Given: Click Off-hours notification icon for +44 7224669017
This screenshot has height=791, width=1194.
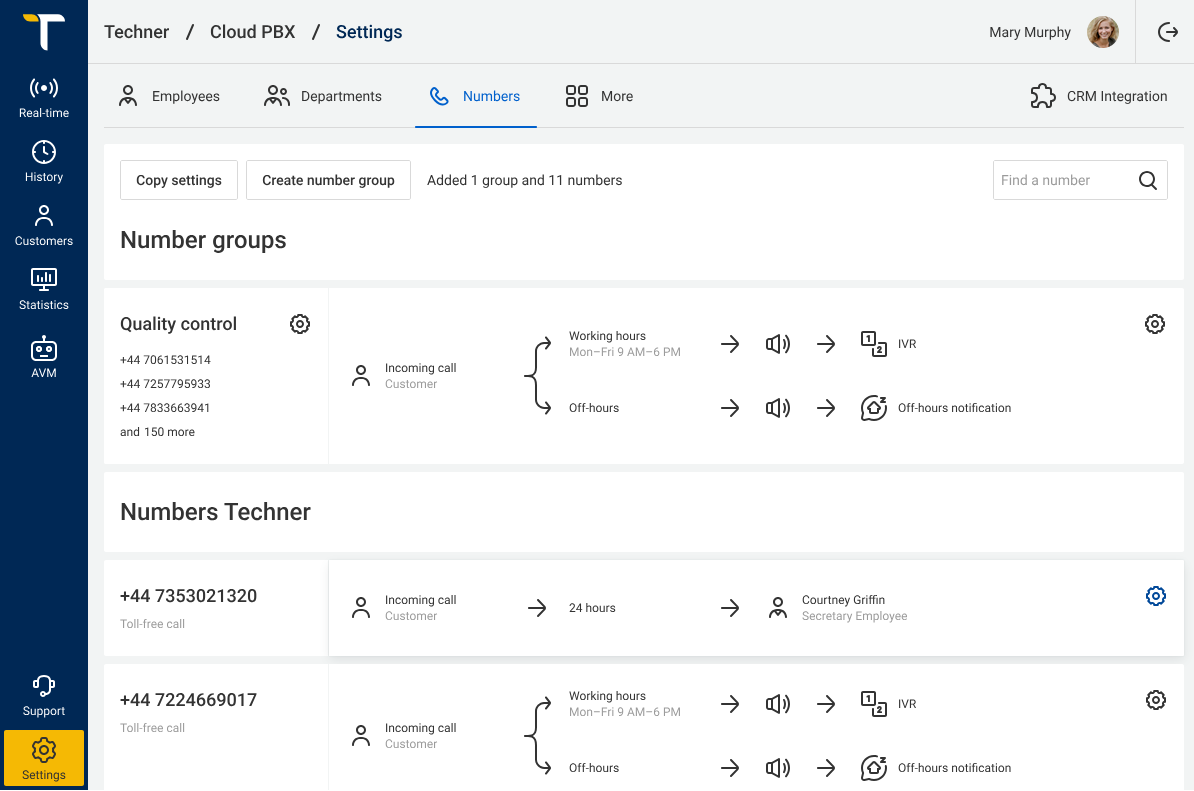Looking at the screenshot, I should [x=873, y=768].
